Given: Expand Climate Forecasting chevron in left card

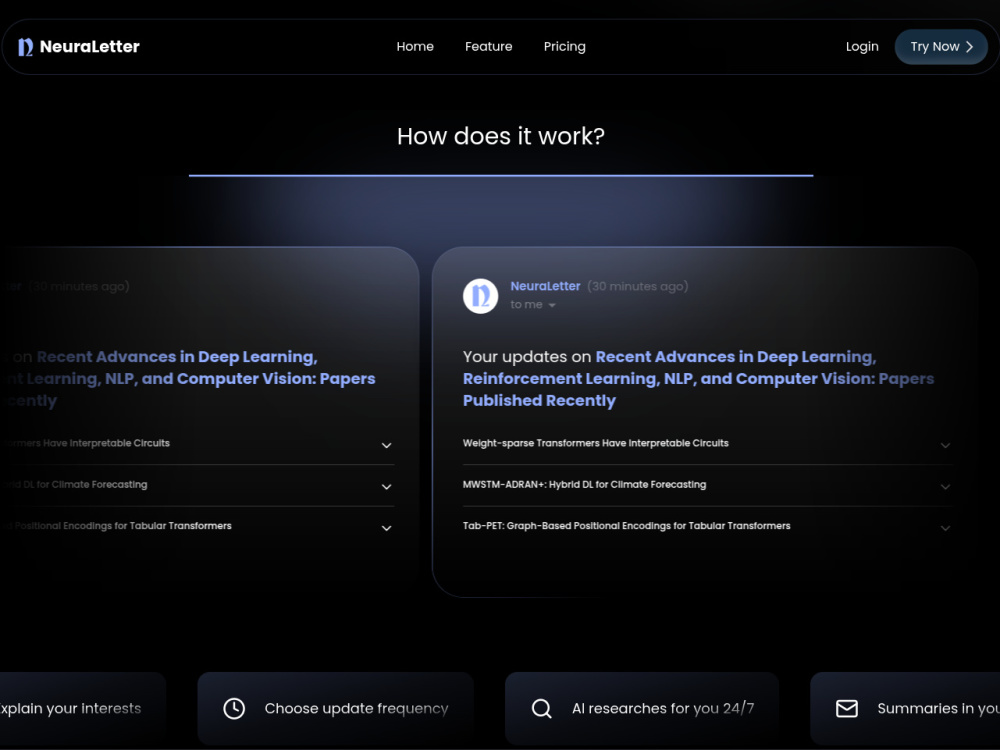Looking at the screenshot, I should click(x=386, y=487).
